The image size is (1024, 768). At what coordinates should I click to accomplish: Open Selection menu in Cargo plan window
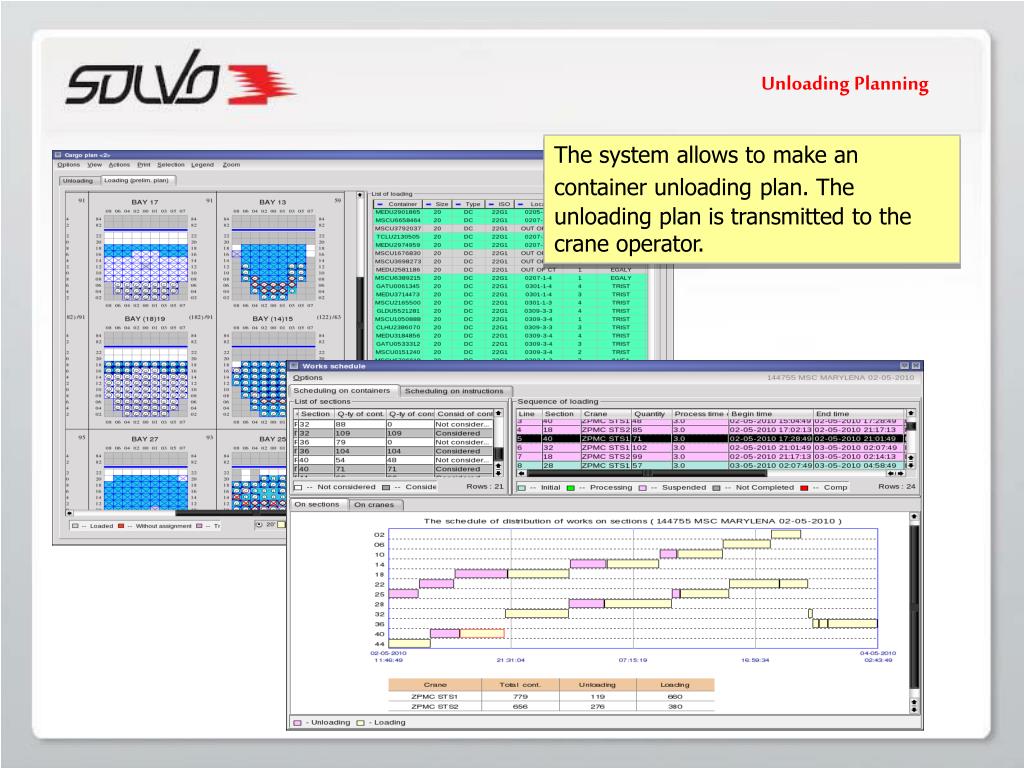point(170,165)
